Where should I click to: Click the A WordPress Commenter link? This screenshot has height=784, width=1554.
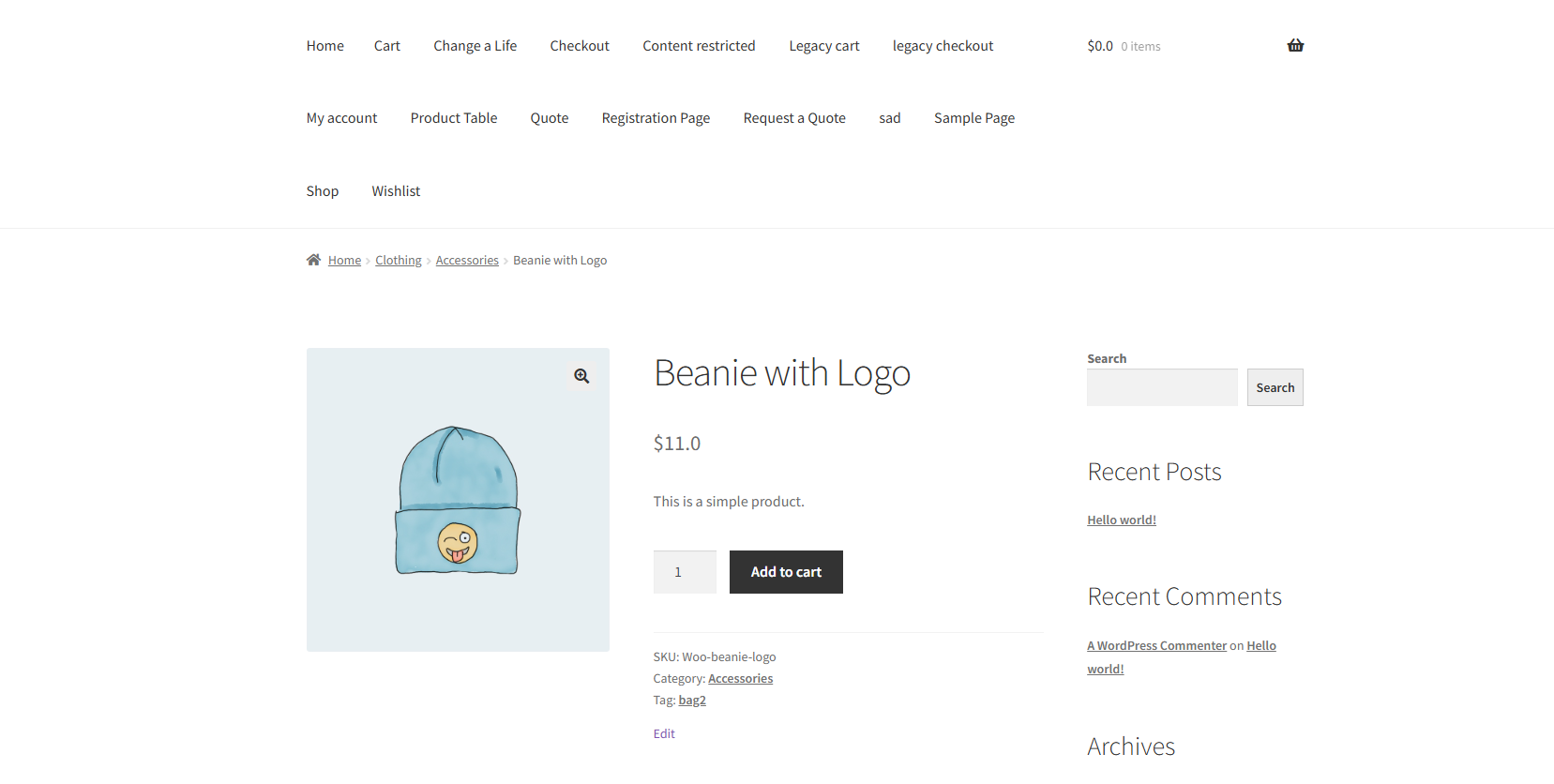(1156, 646)
